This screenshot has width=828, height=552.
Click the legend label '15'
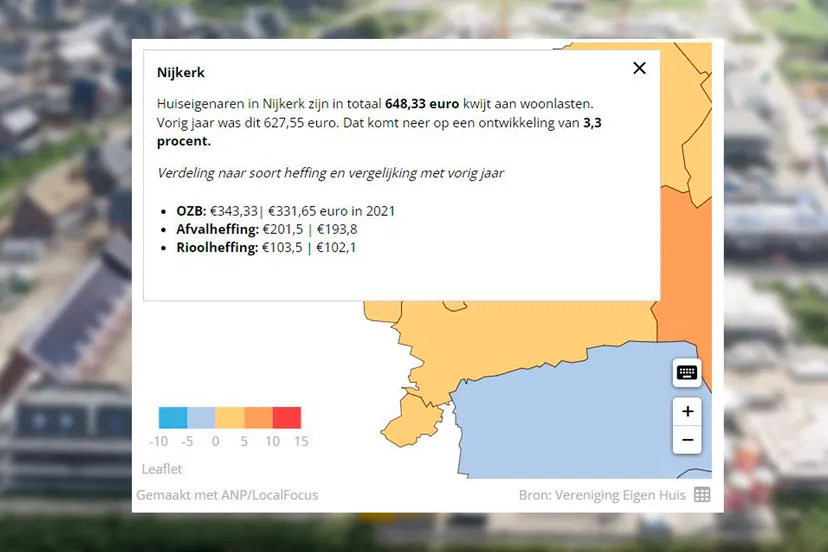301,441
